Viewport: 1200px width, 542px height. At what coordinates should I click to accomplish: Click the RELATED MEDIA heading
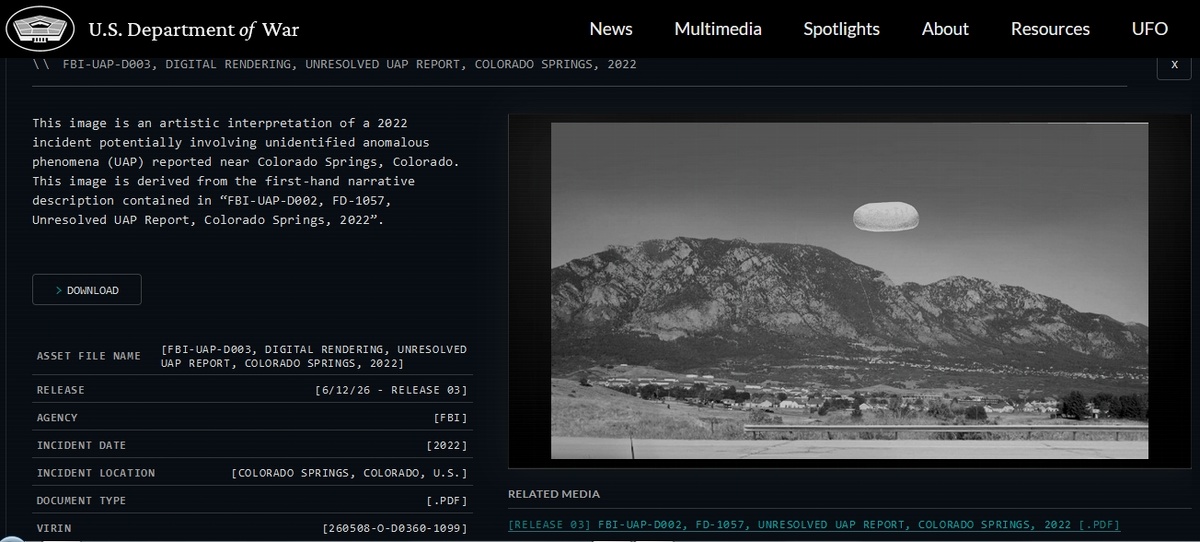pos(554,494)
